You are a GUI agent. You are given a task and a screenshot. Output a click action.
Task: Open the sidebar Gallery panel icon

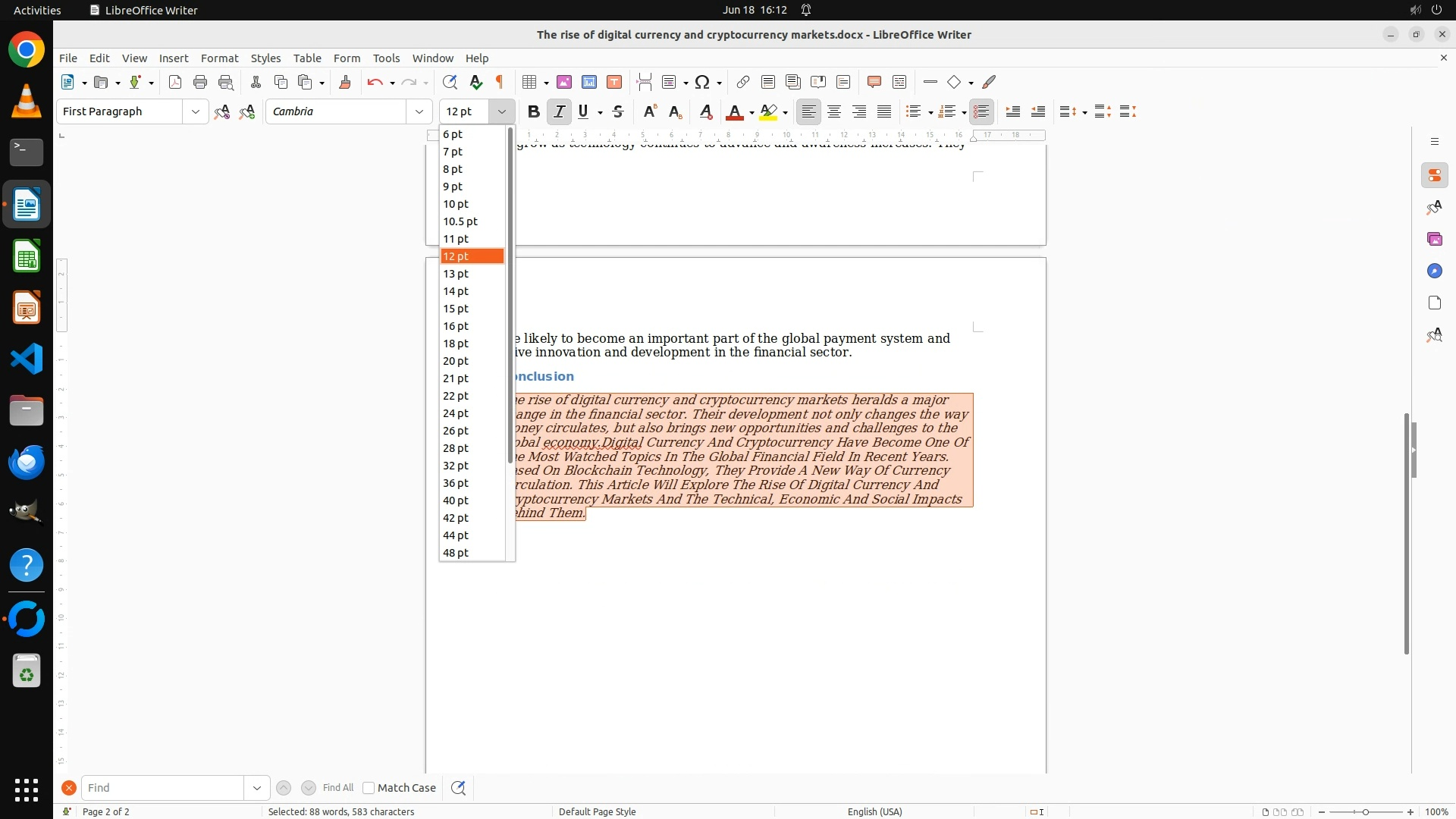tap(1434, 239)
